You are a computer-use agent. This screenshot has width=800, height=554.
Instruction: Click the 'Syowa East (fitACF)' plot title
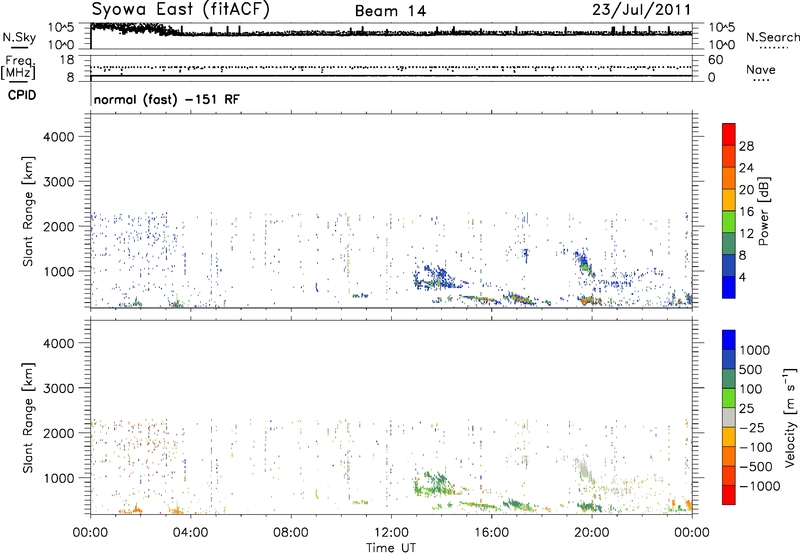[x=181, y=9]
